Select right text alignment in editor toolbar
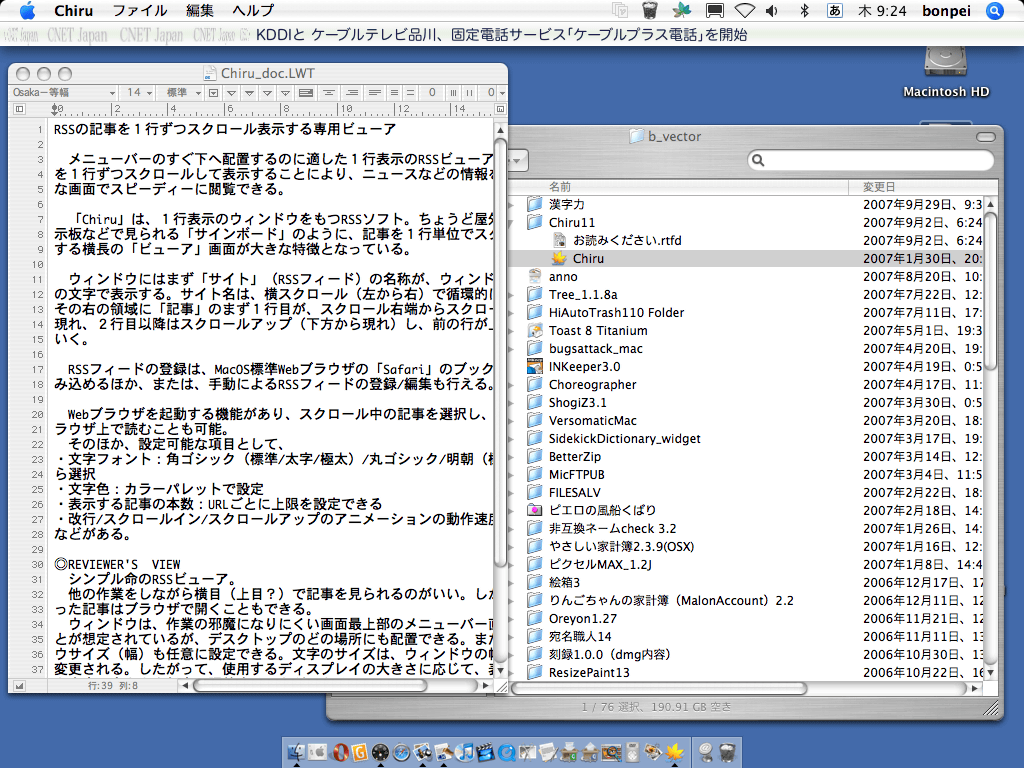This screenshot has height=768, width=1024. [x=351, y=92]
